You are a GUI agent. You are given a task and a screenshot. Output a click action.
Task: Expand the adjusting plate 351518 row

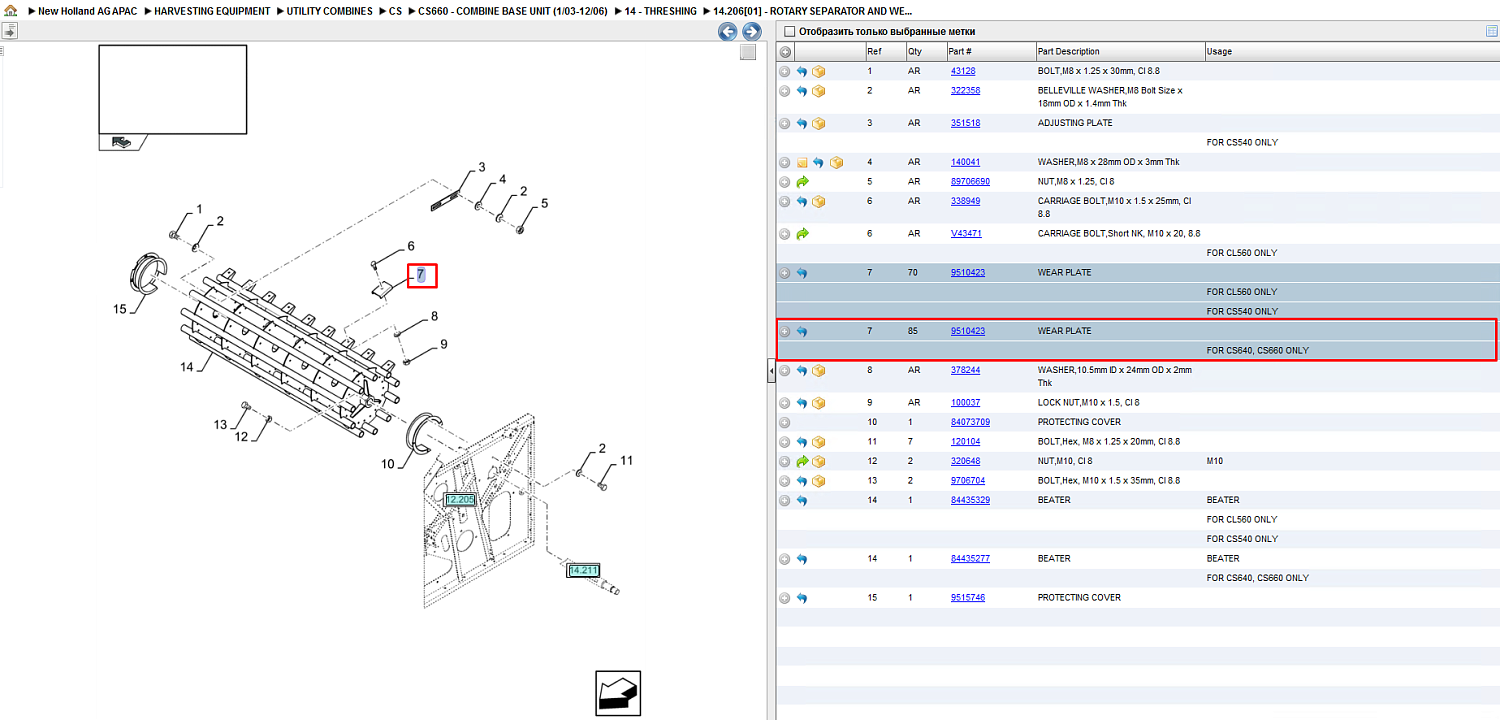pyautogui.click(x=785, y=124)
